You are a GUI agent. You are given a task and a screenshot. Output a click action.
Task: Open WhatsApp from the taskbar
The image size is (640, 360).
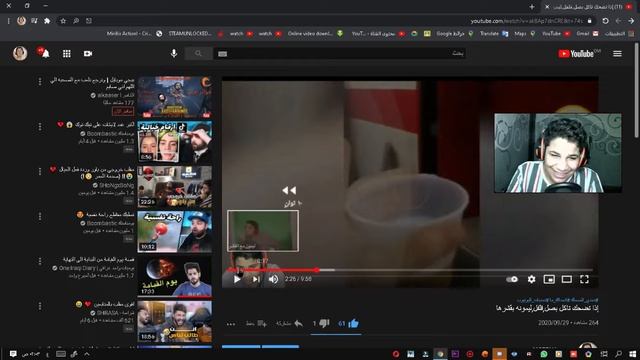click(x=544, y=354)
